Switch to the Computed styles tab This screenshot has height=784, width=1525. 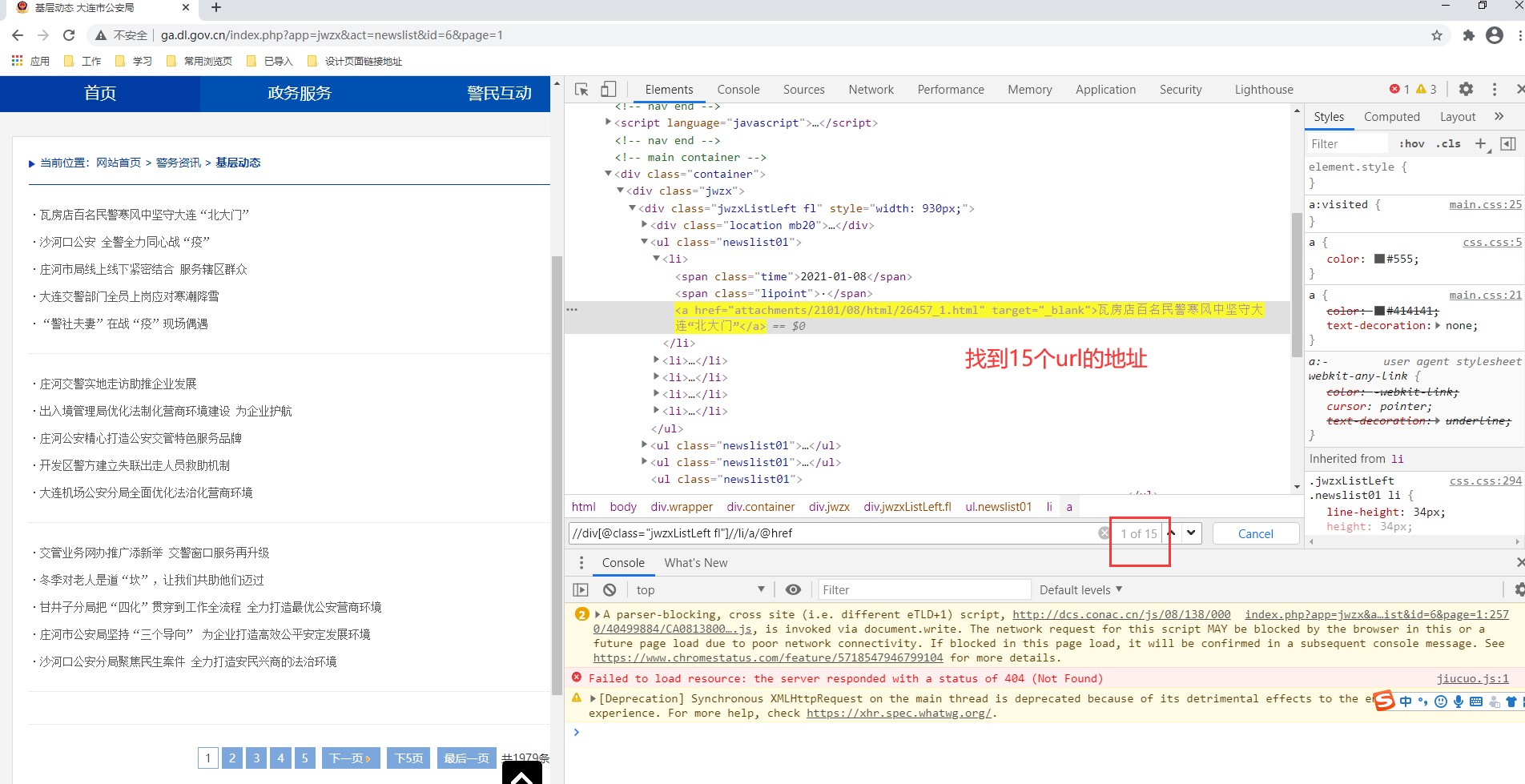1391,117
